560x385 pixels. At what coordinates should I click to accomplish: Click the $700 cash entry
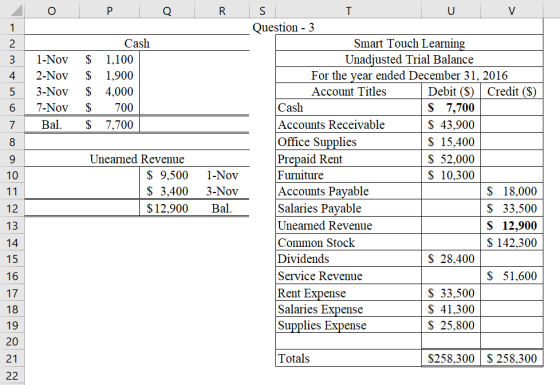(109, 108)
